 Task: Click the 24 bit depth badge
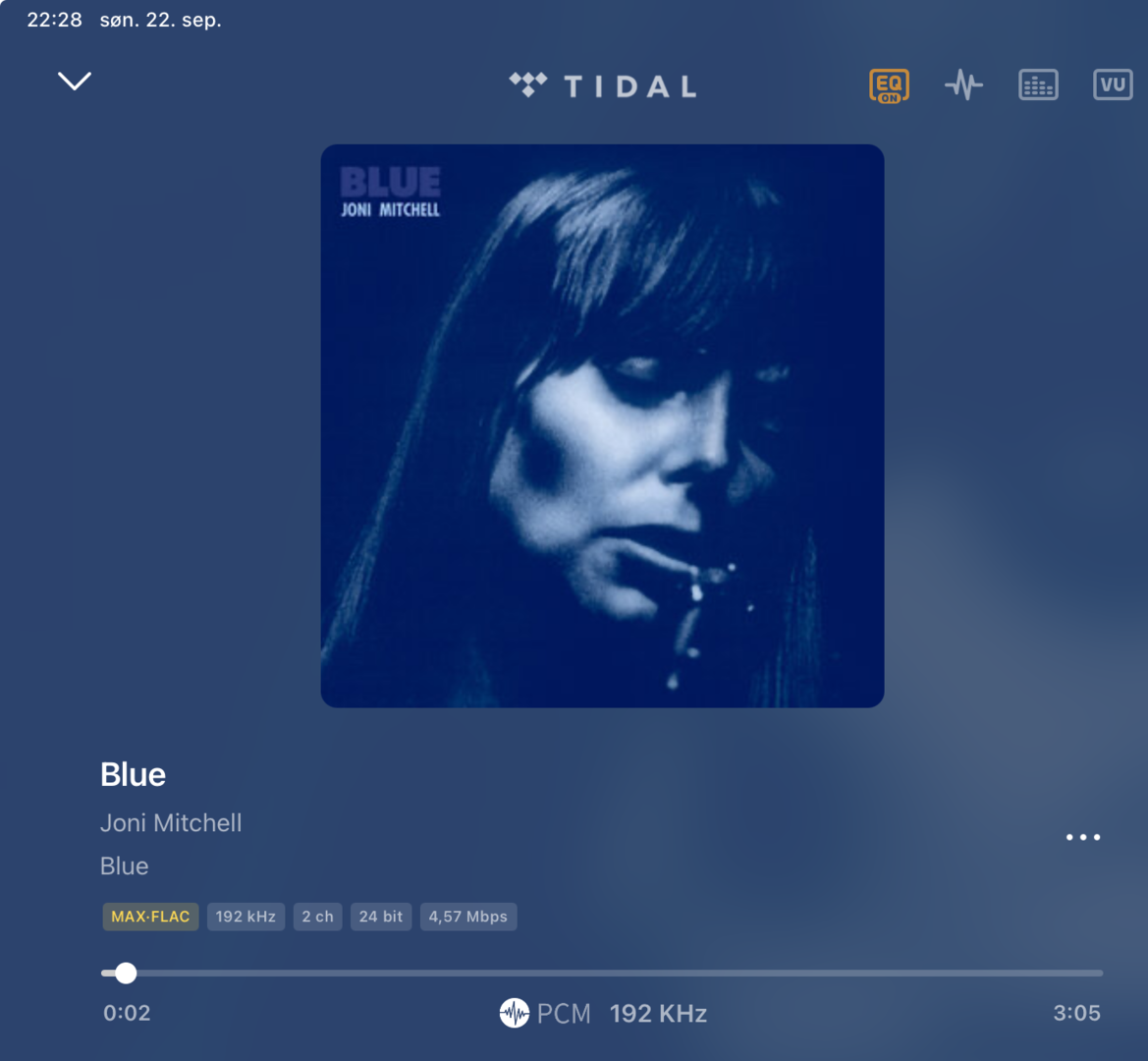pyautogui.click(x=381, y=917)
